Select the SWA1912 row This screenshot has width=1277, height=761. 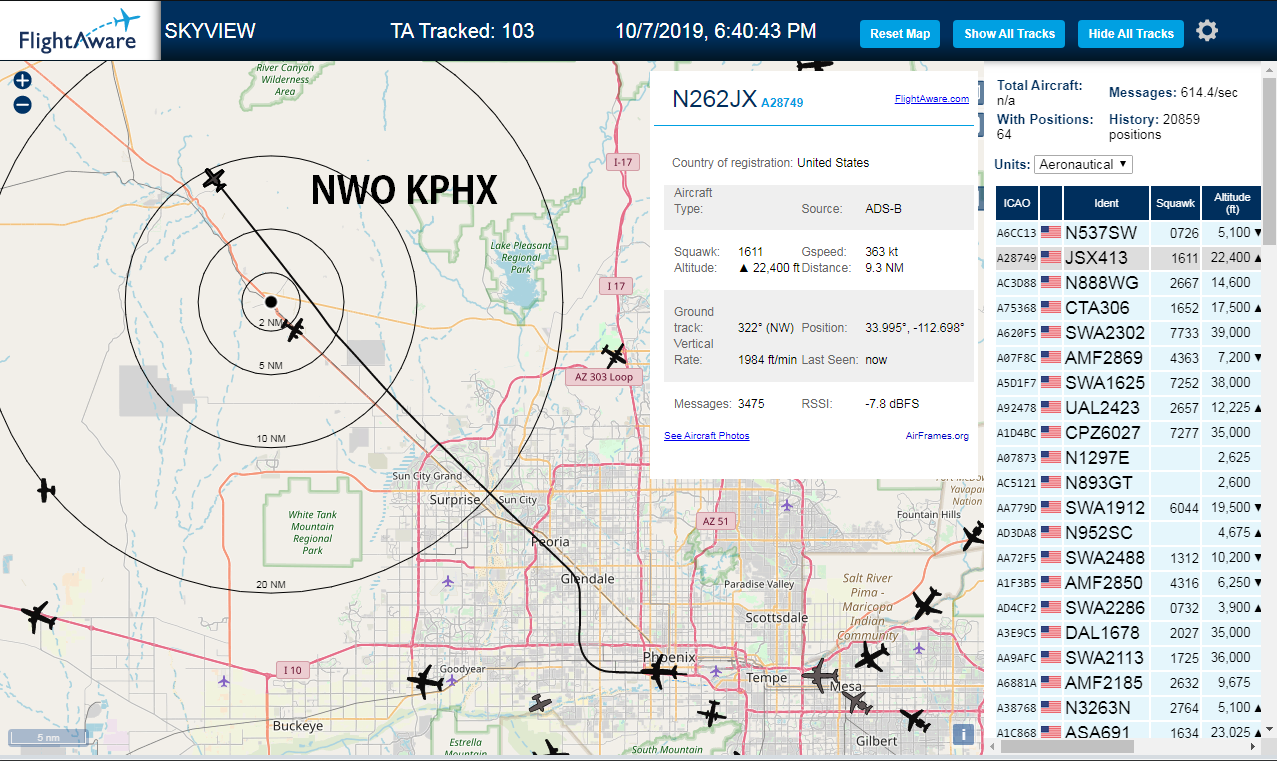(x=1129, y=507)
